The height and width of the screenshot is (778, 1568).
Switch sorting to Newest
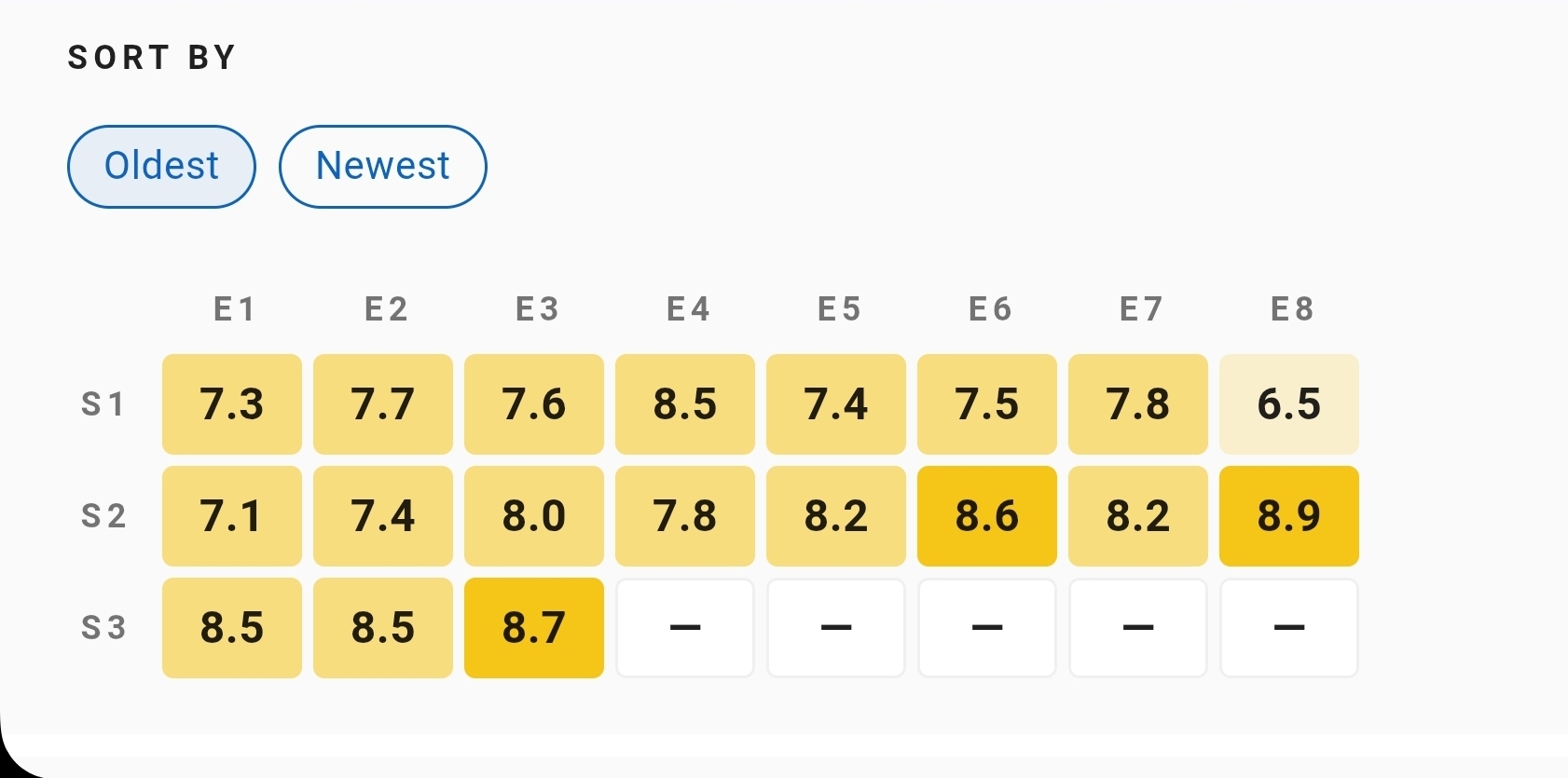pos(382,167)
